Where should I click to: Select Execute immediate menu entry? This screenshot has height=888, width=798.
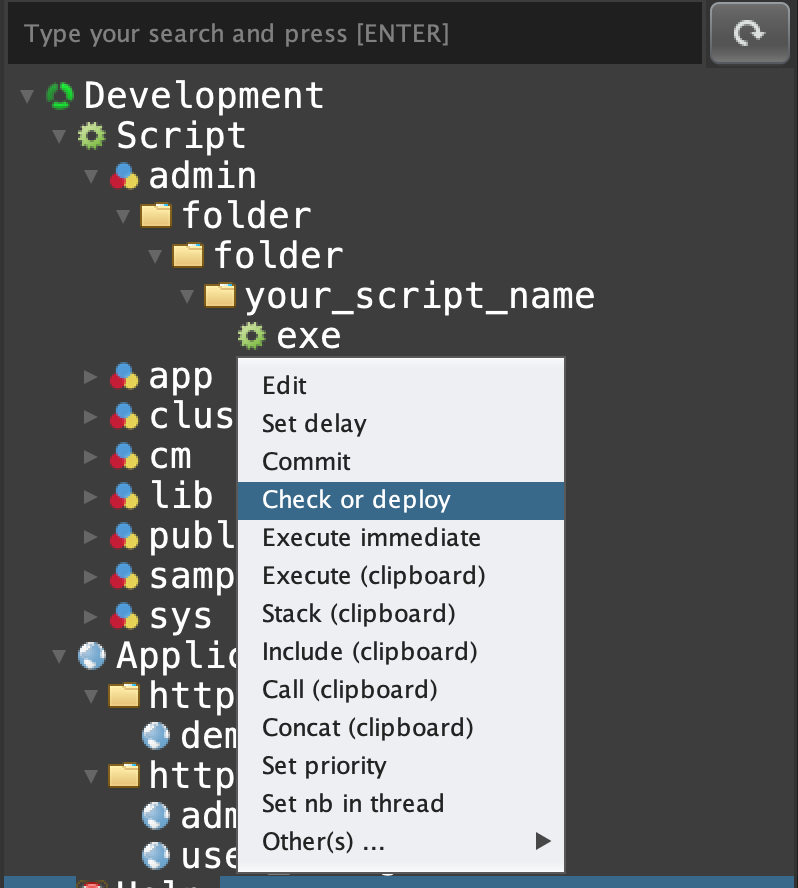coord(371,538)
